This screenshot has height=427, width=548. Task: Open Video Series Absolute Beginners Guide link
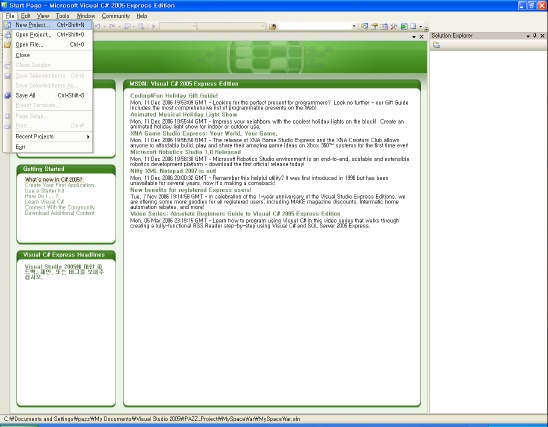coord(235,214)
